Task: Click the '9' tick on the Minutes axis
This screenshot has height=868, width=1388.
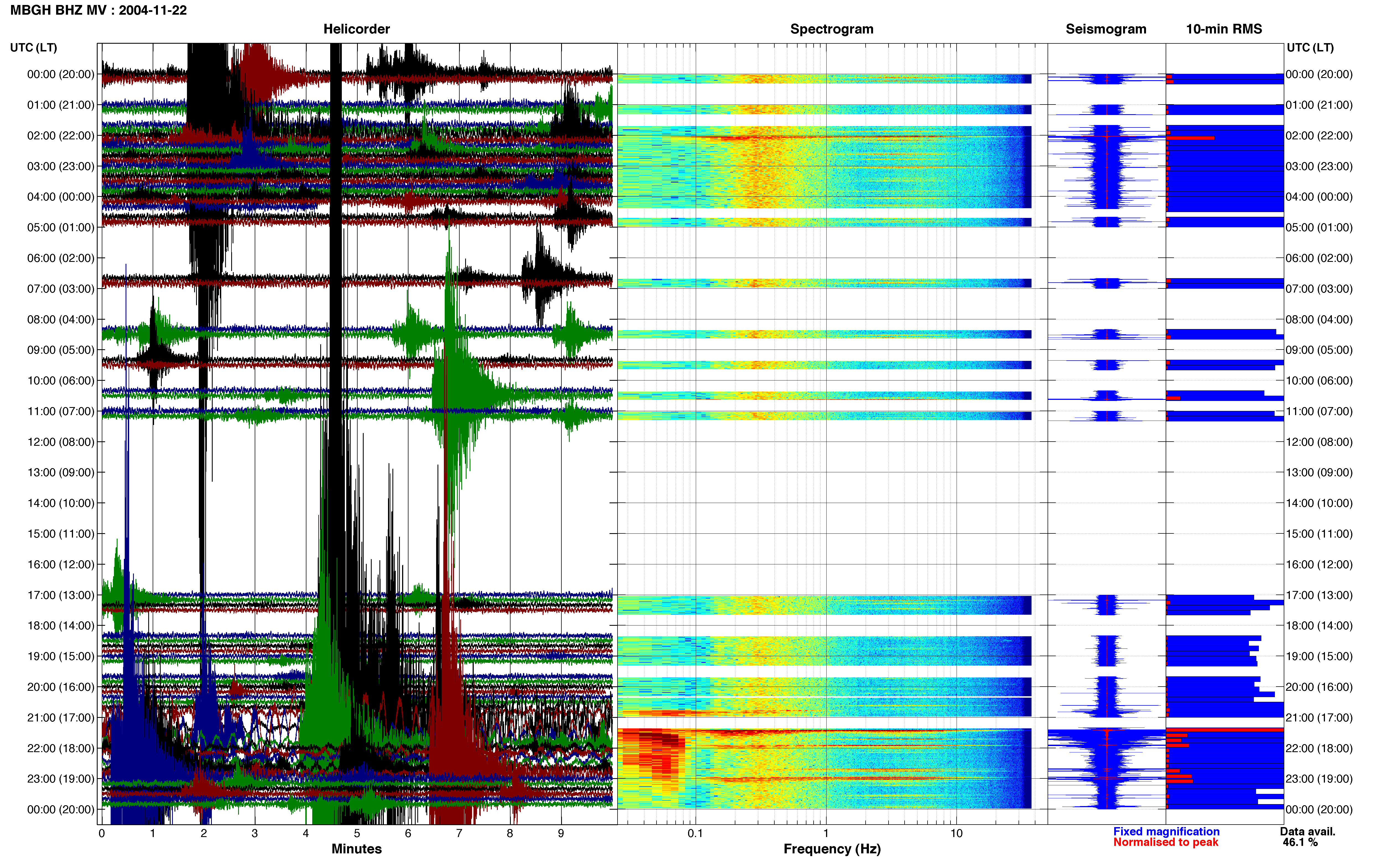Action: click(x=561, y=833)
